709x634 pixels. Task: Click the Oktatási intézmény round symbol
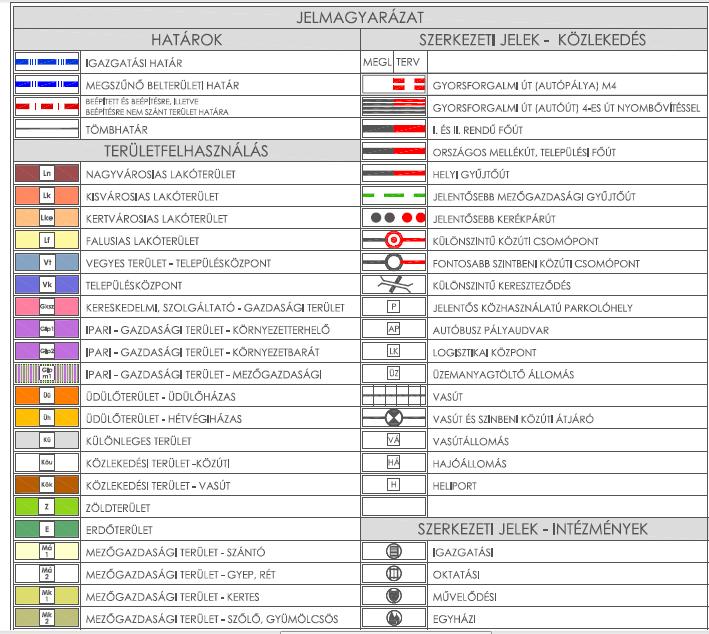click(394, 573)
